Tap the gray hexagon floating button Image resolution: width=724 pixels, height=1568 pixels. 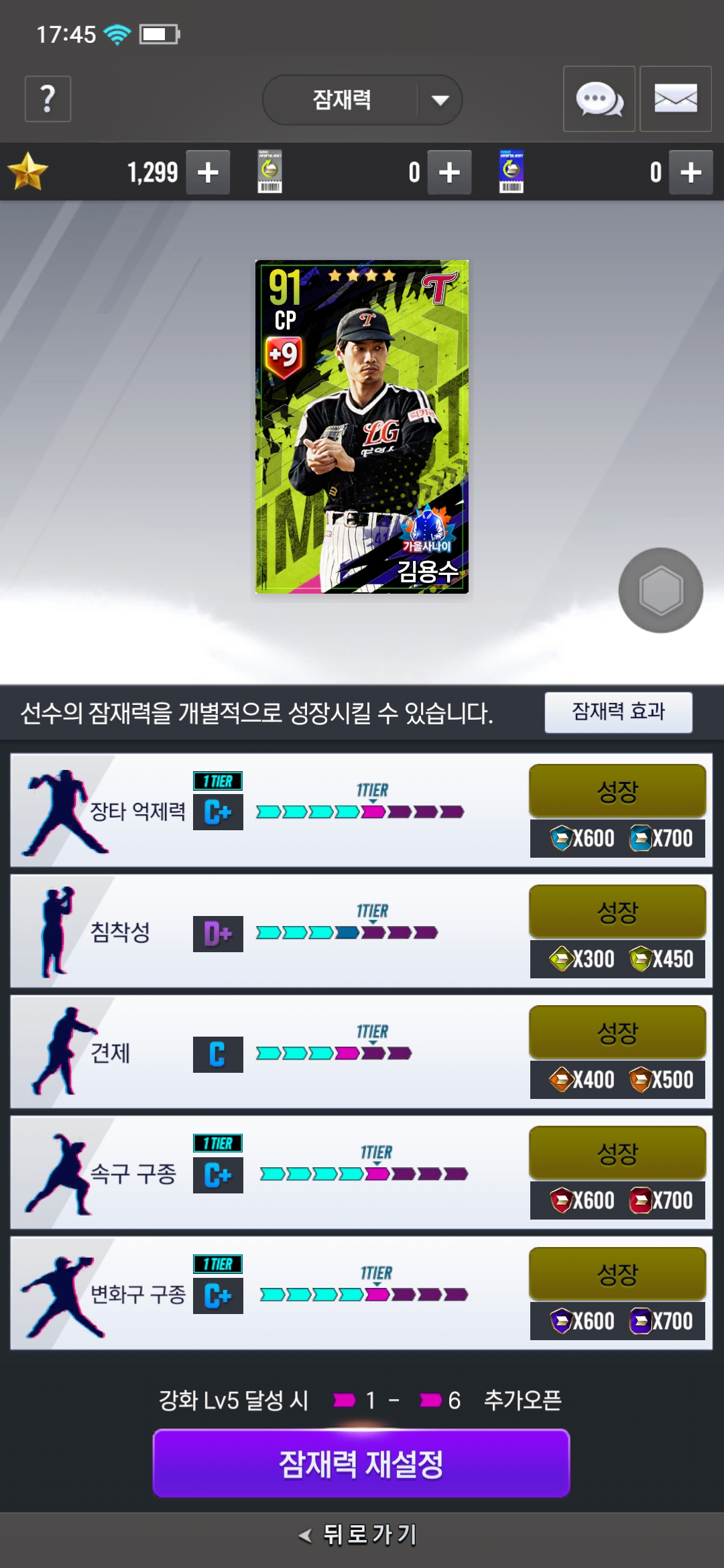pyautogui.click(x=661, y=590)
